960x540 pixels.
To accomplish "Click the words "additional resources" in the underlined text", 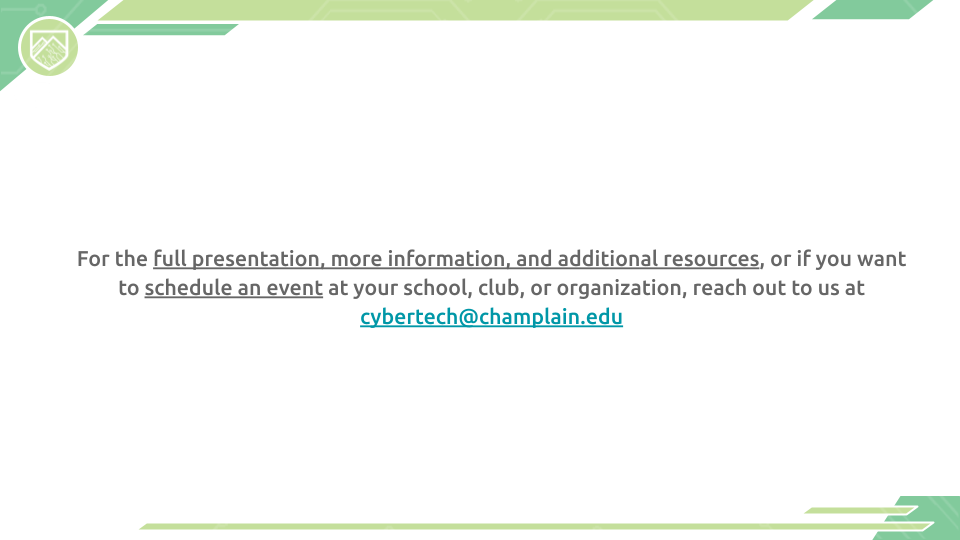I will (658, 259).
